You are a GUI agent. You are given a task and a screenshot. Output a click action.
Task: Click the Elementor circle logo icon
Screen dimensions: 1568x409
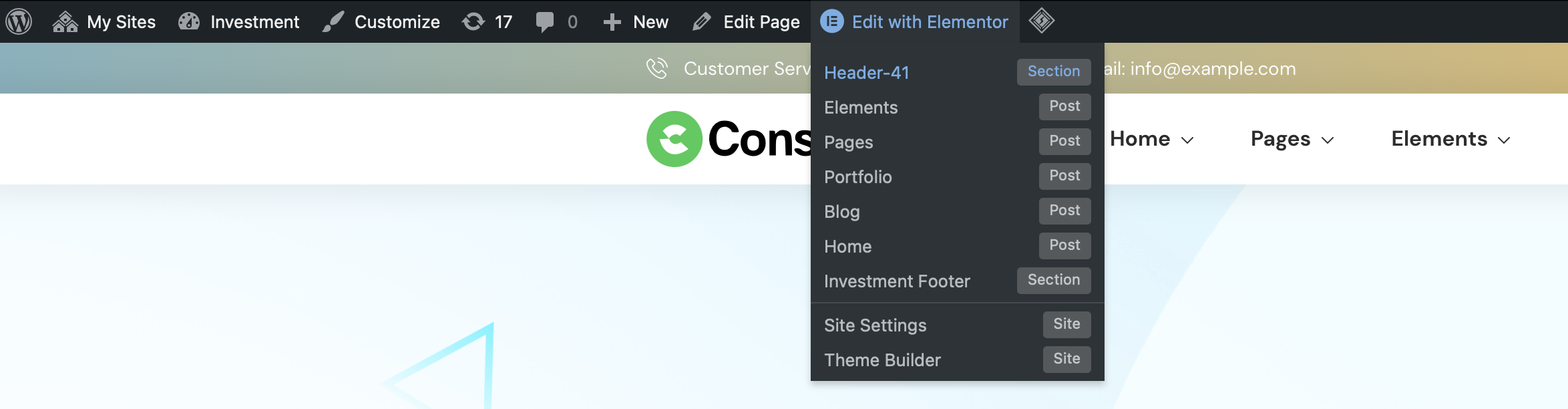(x=832, y=21)
